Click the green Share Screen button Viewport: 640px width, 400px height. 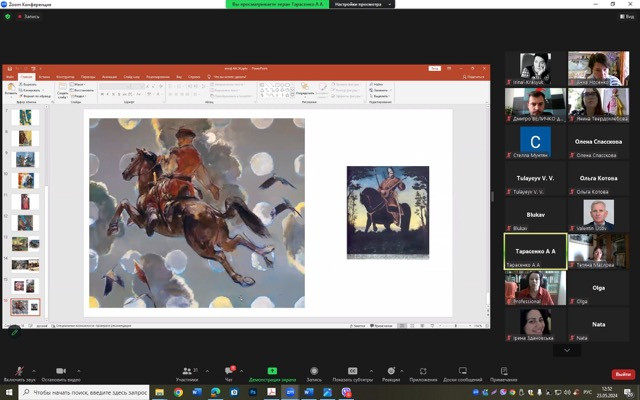272,371
